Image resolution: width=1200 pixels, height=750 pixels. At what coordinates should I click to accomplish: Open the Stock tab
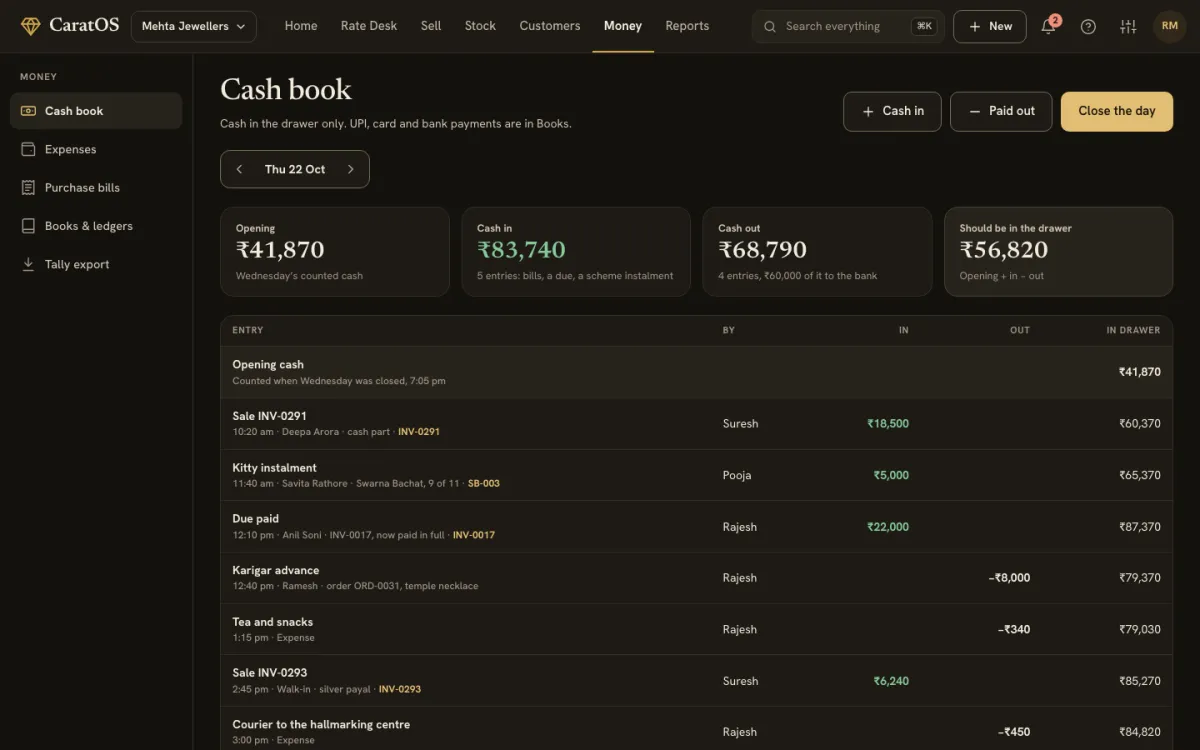point(480,26)
